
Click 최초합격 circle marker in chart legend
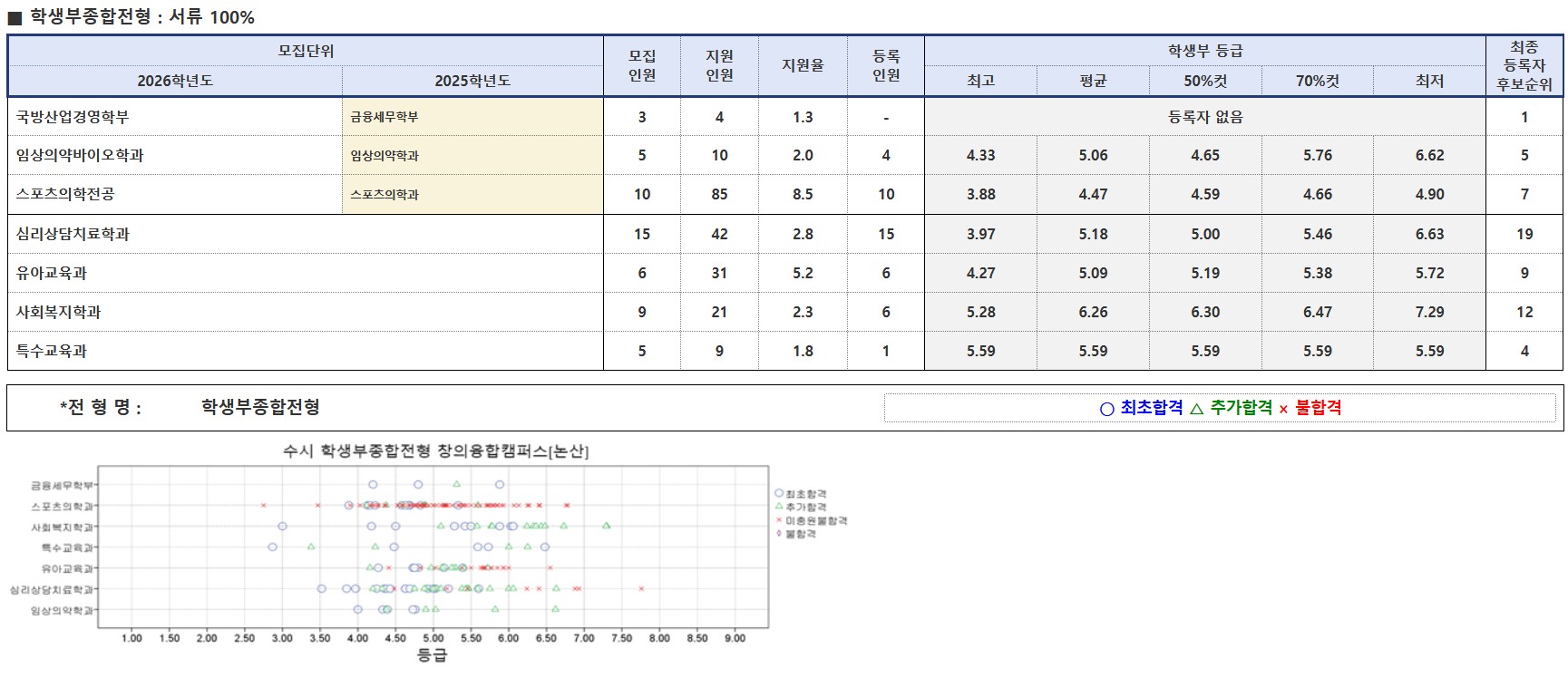point(778,494)
